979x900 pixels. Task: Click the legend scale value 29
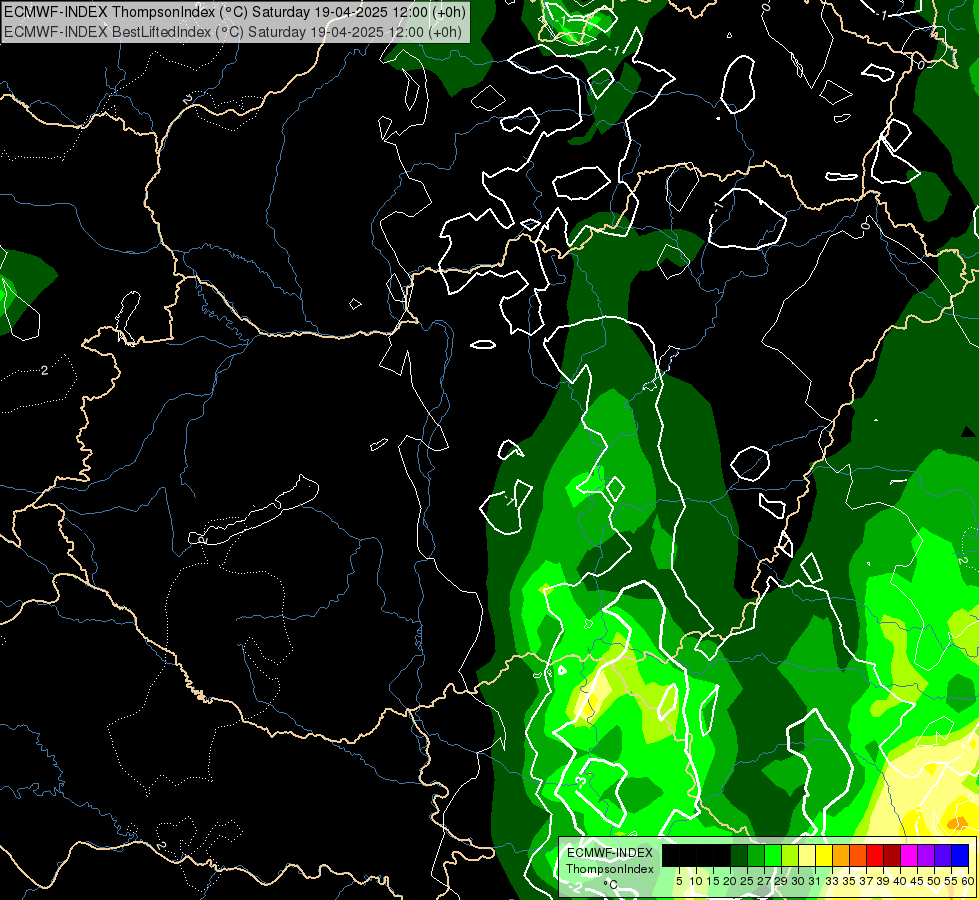(x=781, y=881)
